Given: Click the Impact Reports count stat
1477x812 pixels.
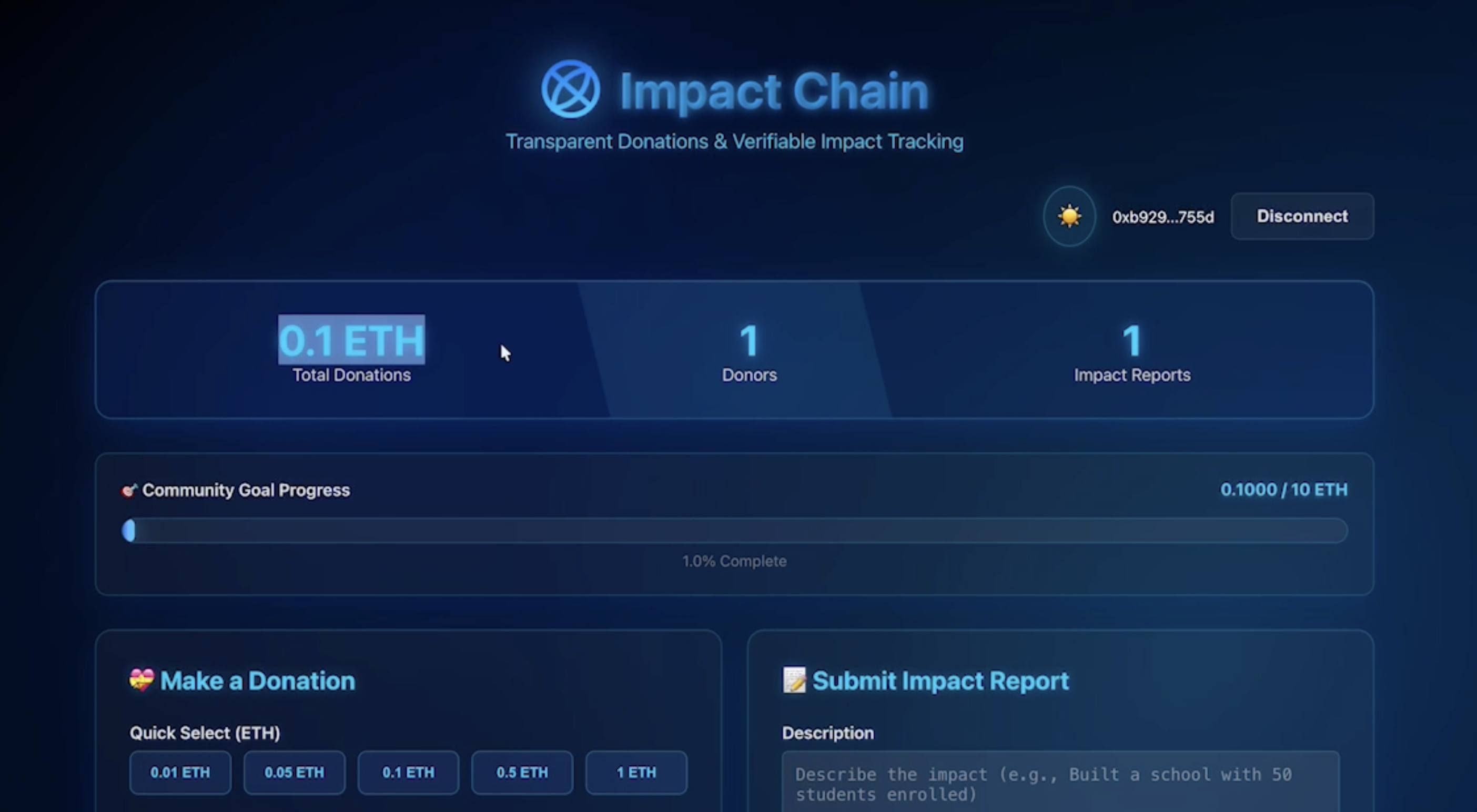Looking at the screenshot, I should [x=1132, y=341].
